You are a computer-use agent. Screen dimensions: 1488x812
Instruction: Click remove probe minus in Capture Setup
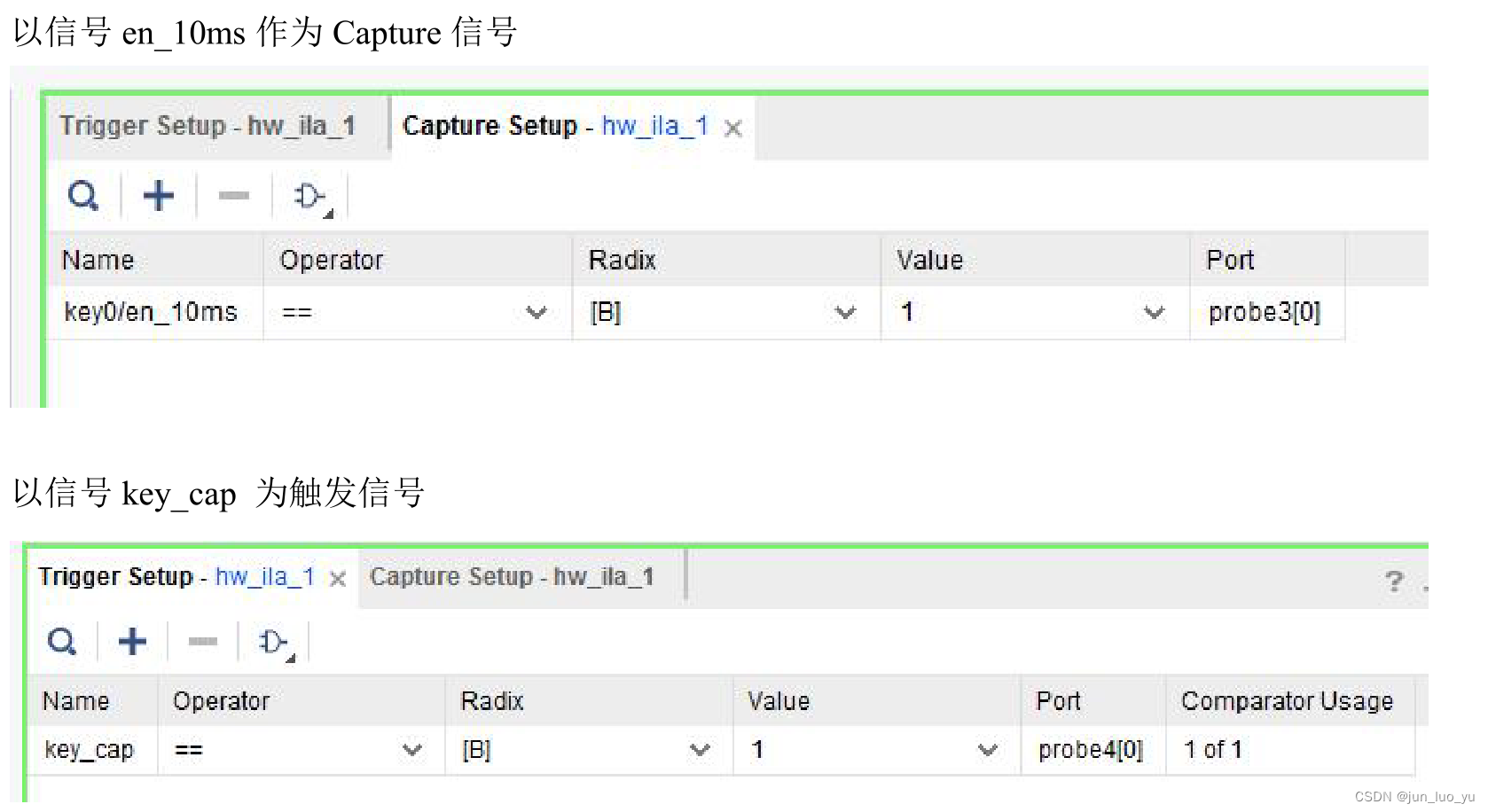point(233,195)
